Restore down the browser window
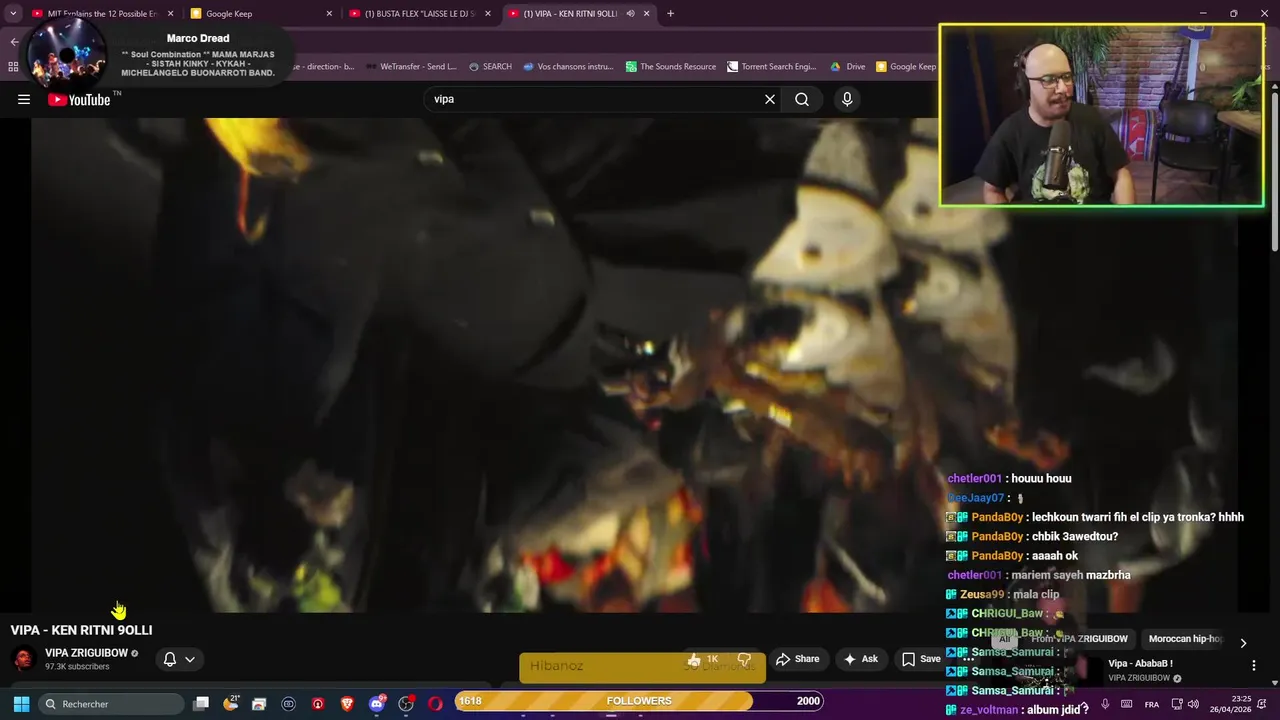Image resolution: width=1280 pixels, height=720 pixels. (1233, 14)
